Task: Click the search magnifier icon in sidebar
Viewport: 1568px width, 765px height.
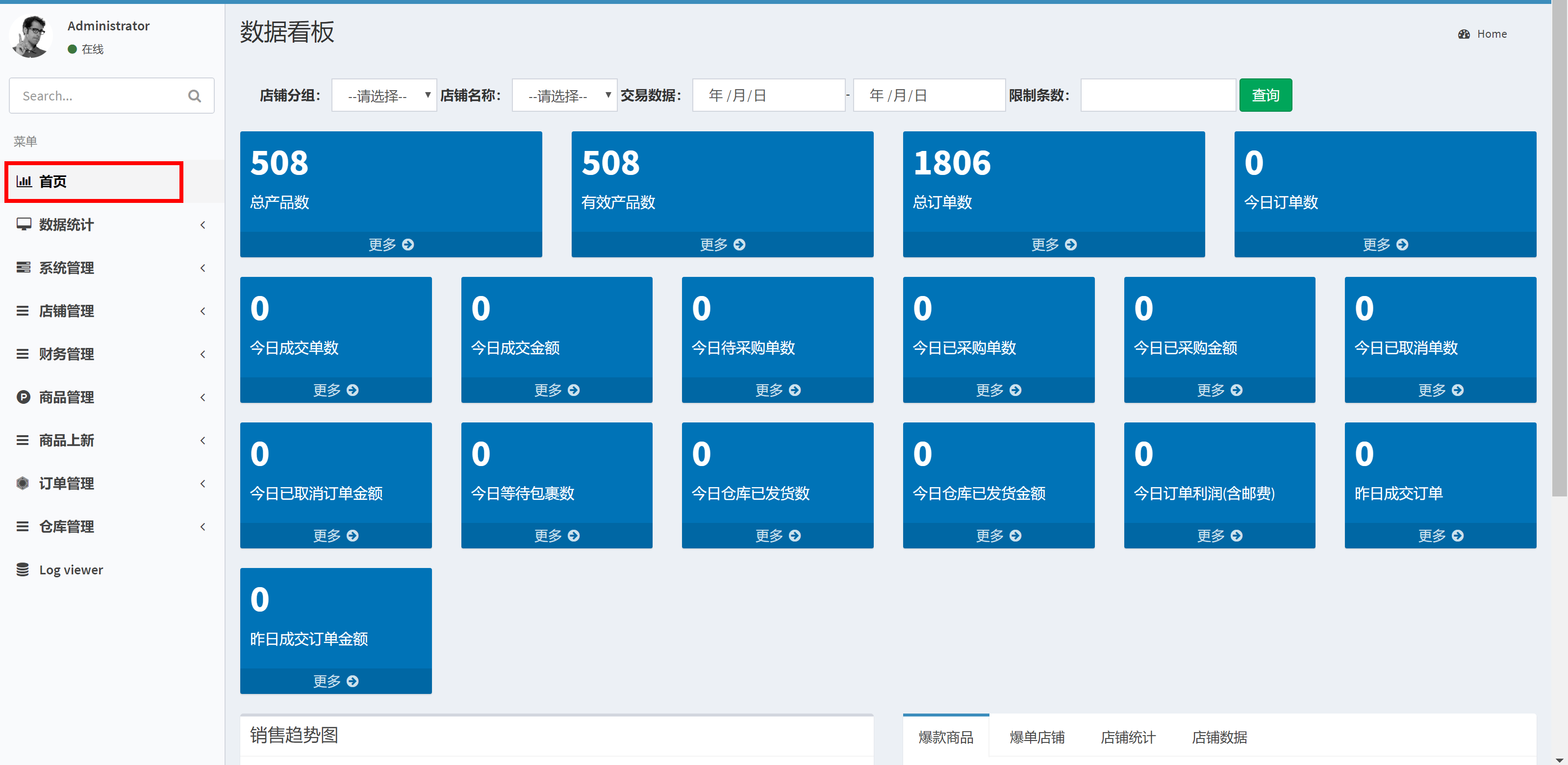Action: 194,96
